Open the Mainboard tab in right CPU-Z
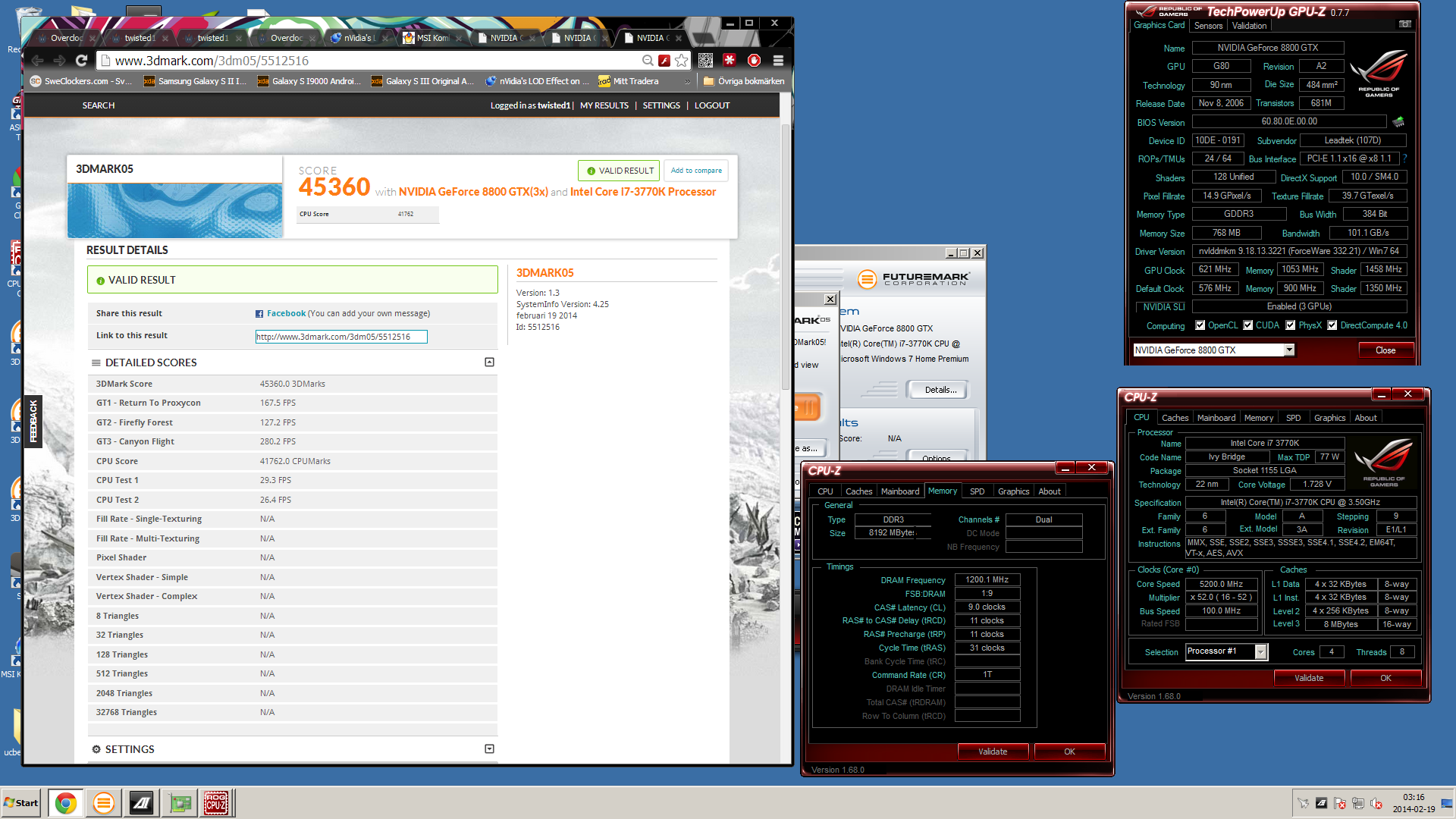The image size is (1456, 819). pyautogui.click(x=1216, y=418)
